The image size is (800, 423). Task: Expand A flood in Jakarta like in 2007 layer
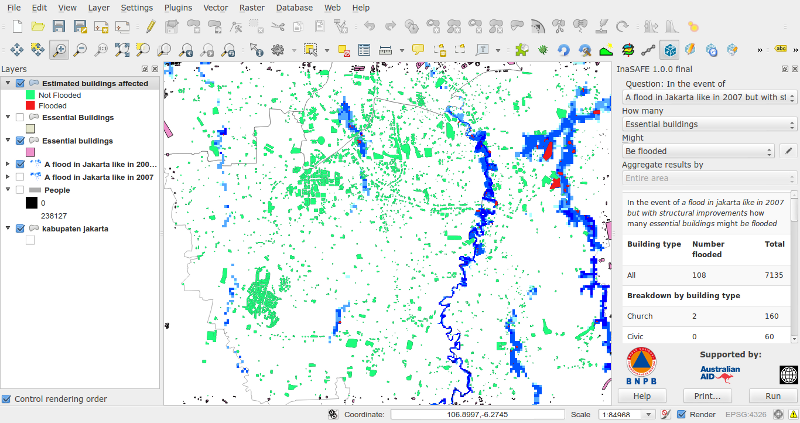click(x=8, y=177)
